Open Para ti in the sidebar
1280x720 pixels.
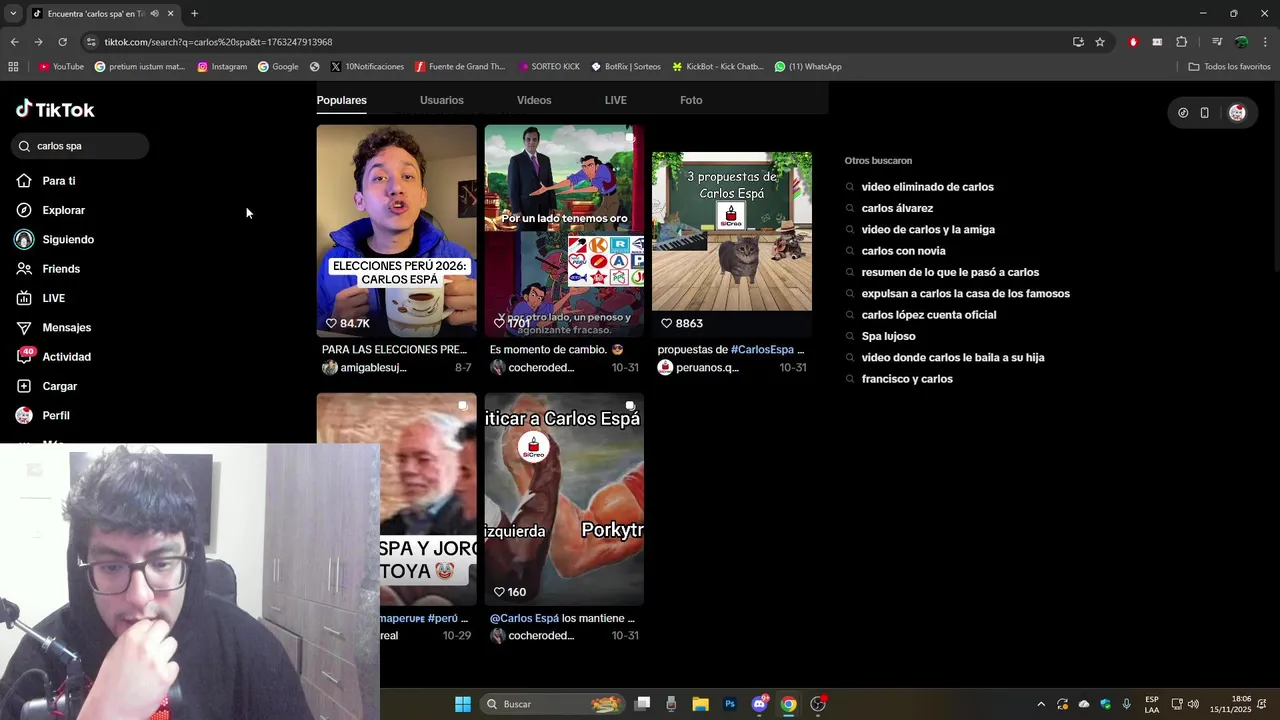46,181
